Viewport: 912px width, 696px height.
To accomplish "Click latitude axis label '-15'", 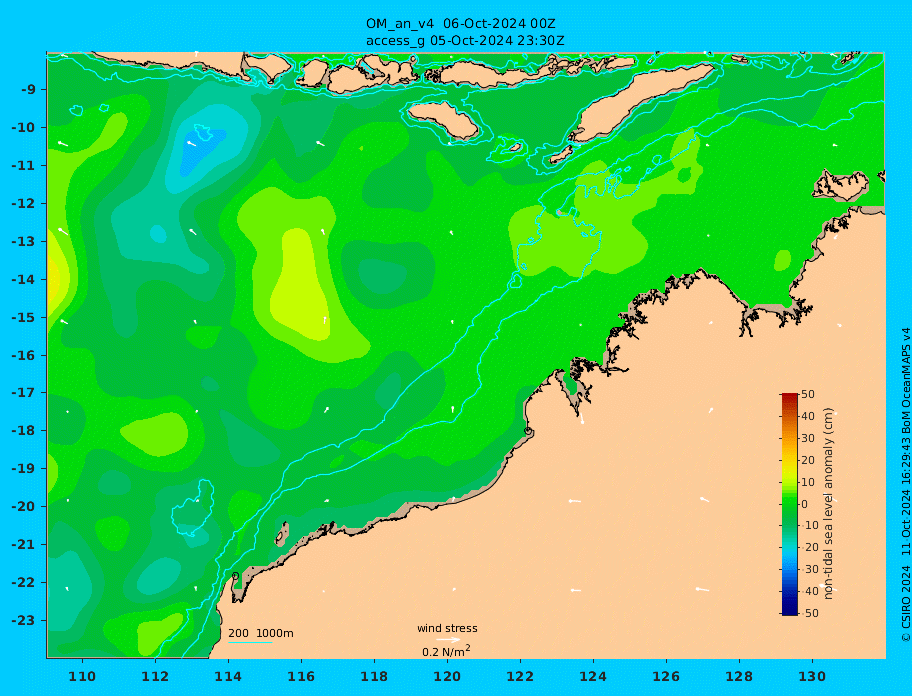I will (23, 317).
